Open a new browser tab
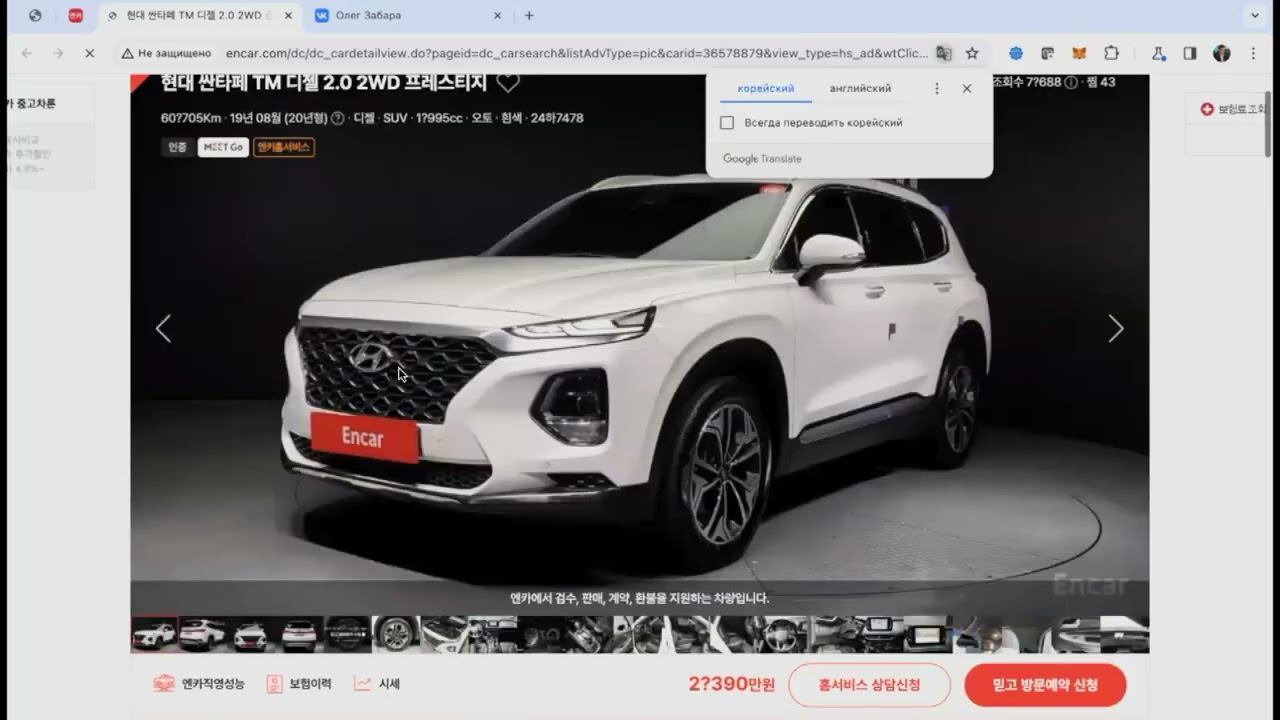 [x=529, y=15]
